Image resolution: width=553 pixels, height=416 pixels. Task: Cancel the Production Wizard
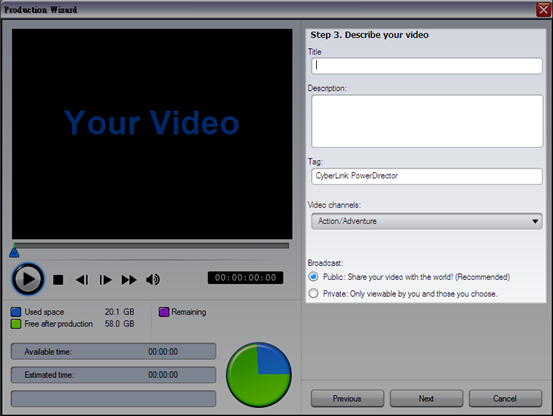click(505, 398)
